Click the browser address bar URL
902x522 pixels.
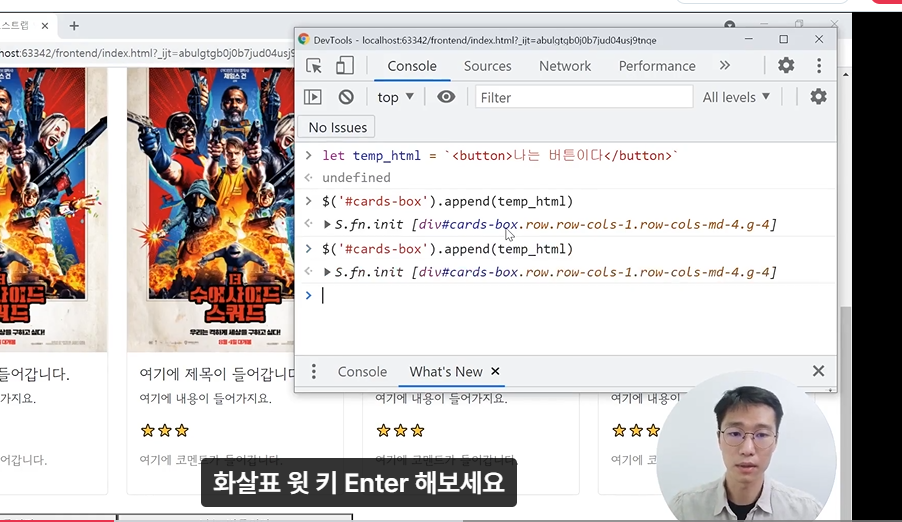147,53
